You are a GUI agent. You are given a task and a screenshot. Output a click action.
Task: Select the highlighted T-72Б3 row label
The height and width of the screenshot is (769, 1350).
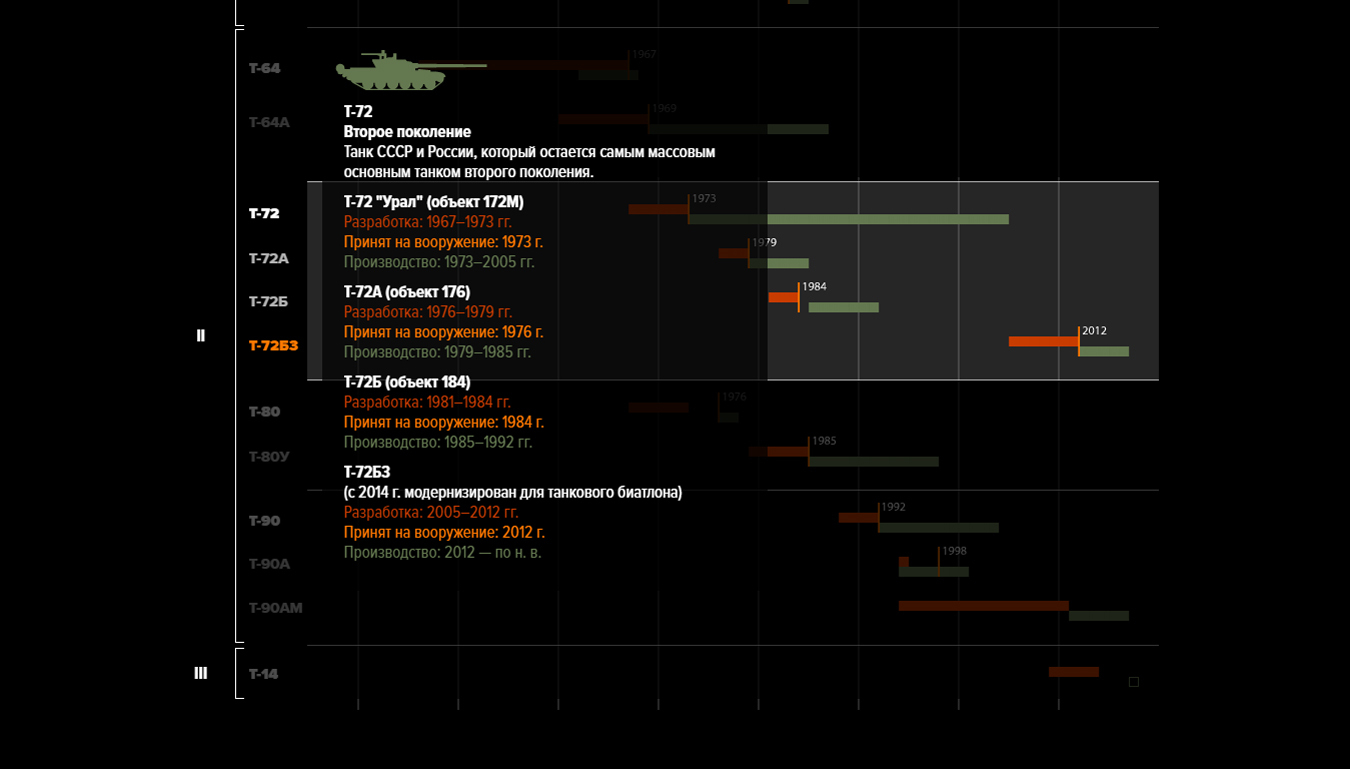pos(274,346)
